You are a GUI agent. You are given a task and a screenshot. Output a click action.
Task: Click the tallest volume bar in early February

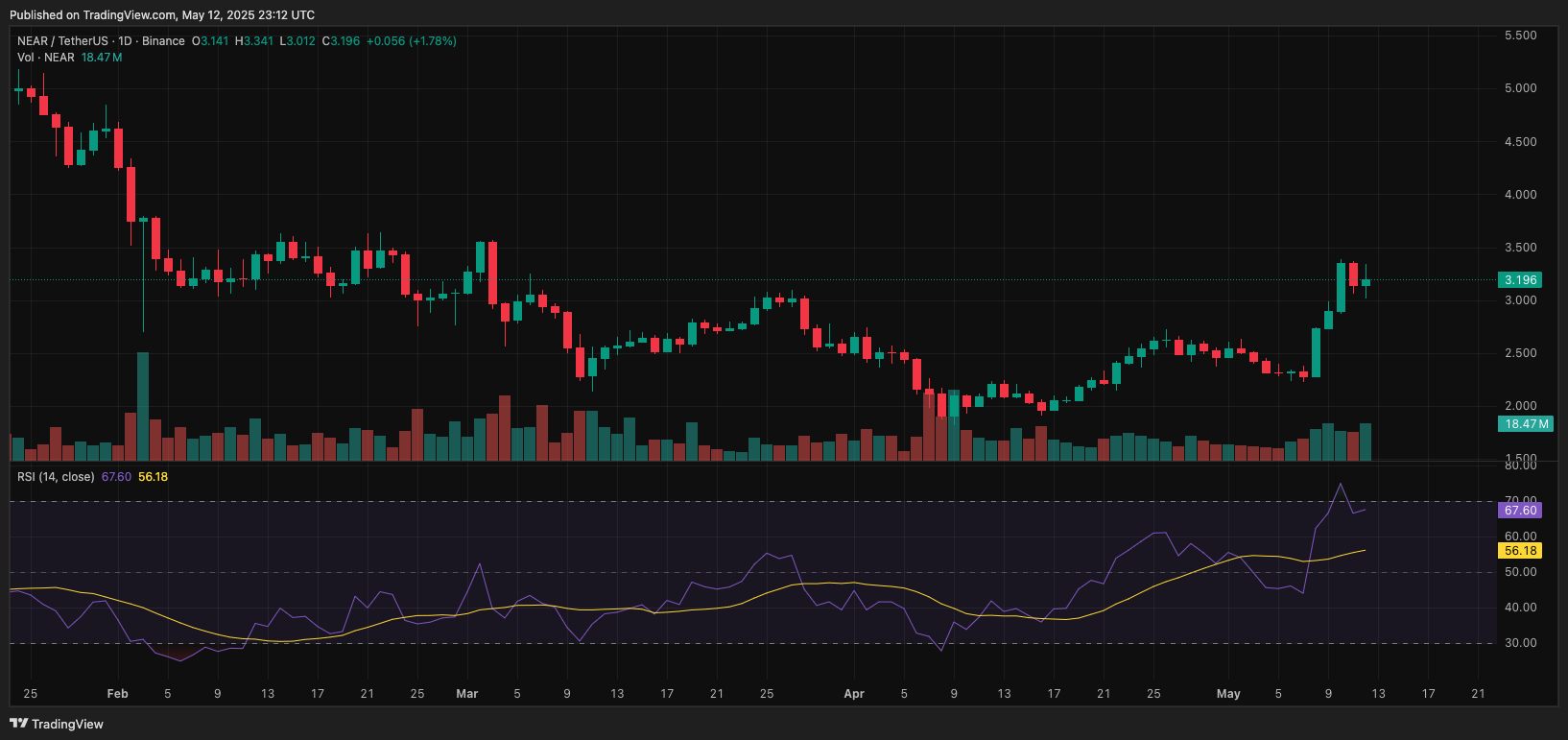[143, 406]
